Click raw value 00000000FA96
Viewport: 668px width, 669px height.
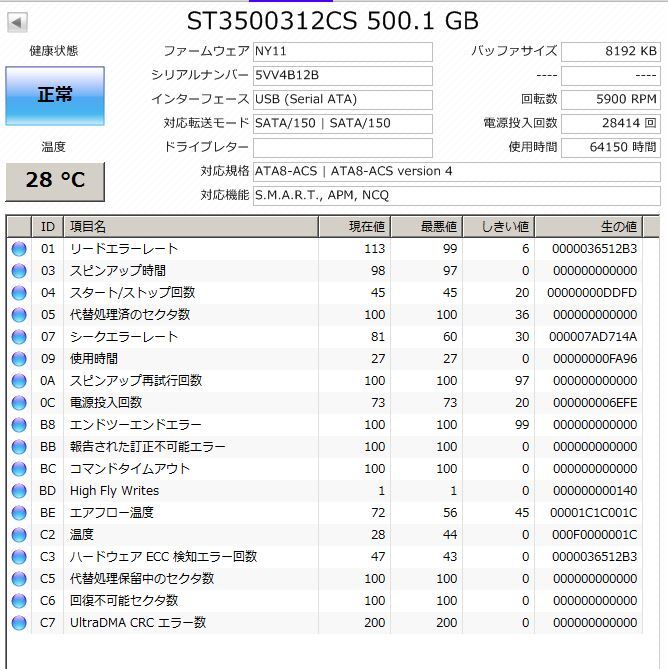[x=595, y=359]
